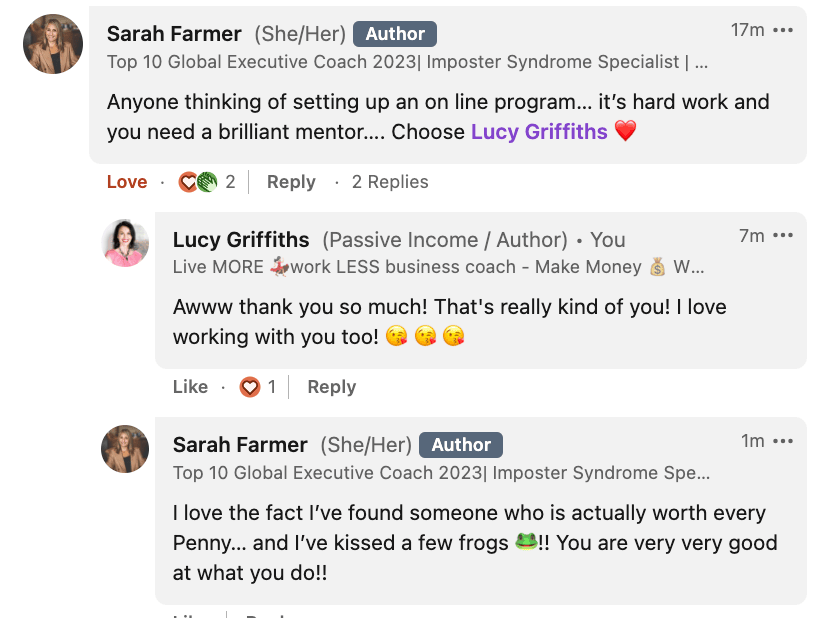The height and width of the screenshot is (618, 820).
Task: Reply to Lucy Griffiths' comment
Action: coord(332,387)
